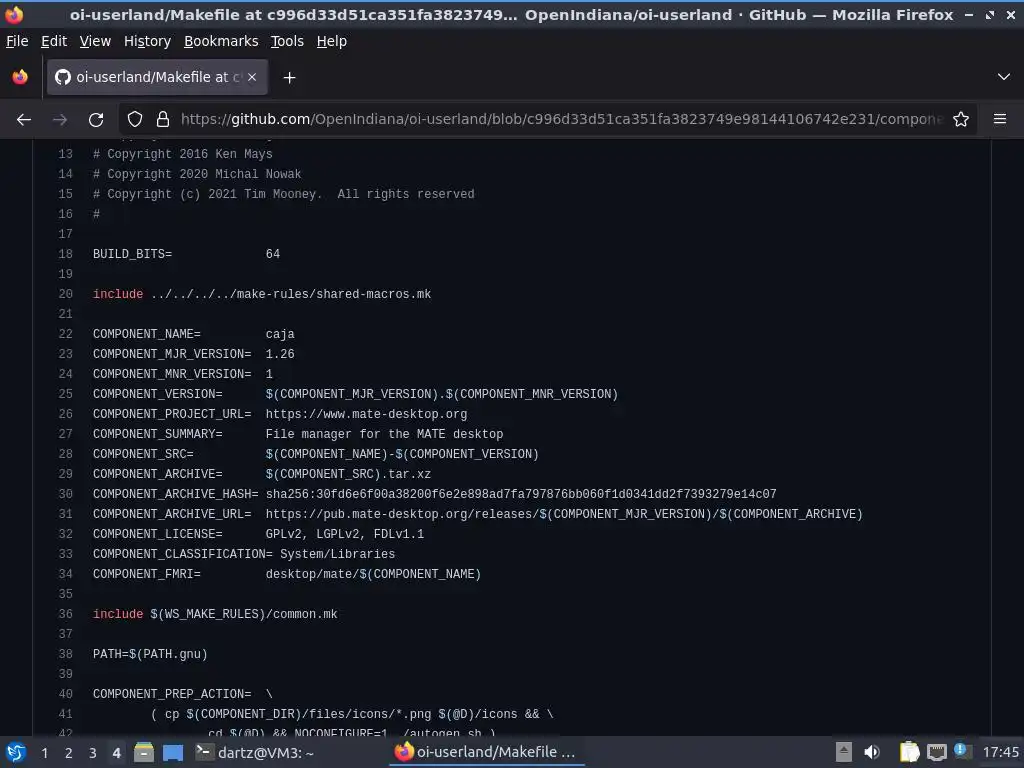Open the network status tray icon
1024x768 pixels.
point(937,752)
